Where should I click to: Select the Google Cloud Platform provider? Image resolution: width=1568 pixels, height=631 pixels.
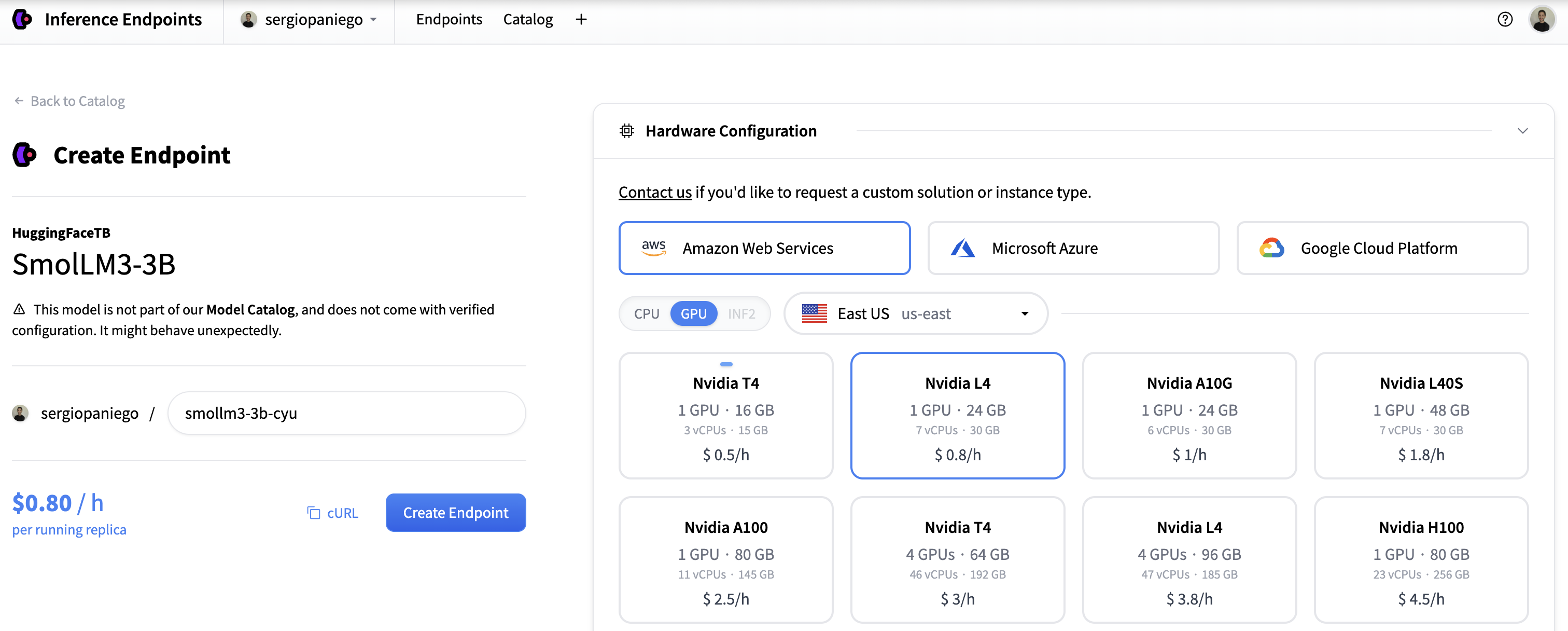[1382, 248]
